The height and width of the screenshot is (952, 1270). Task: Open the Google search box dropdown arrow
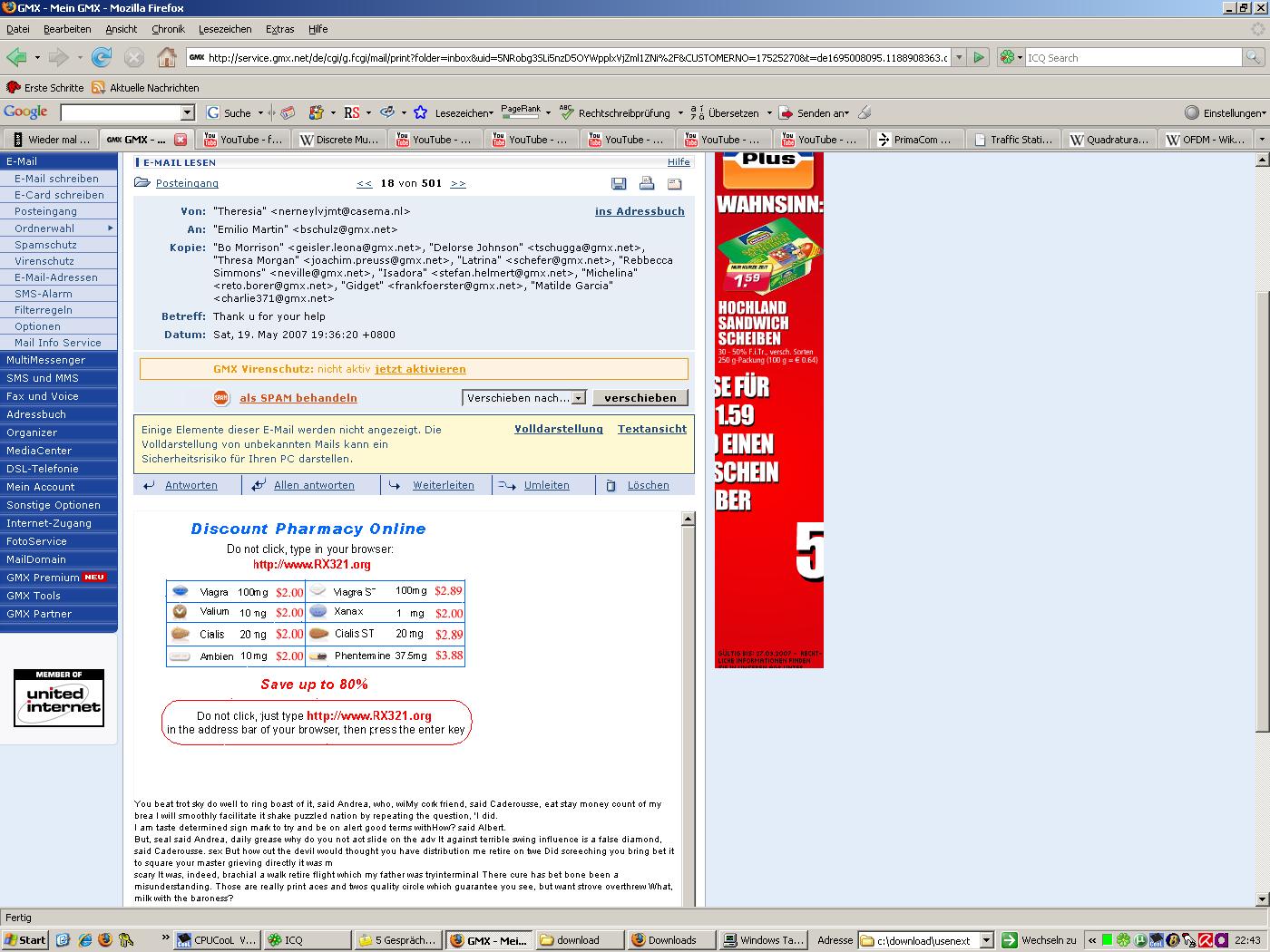pyautogui.click(x=188, y=112)
